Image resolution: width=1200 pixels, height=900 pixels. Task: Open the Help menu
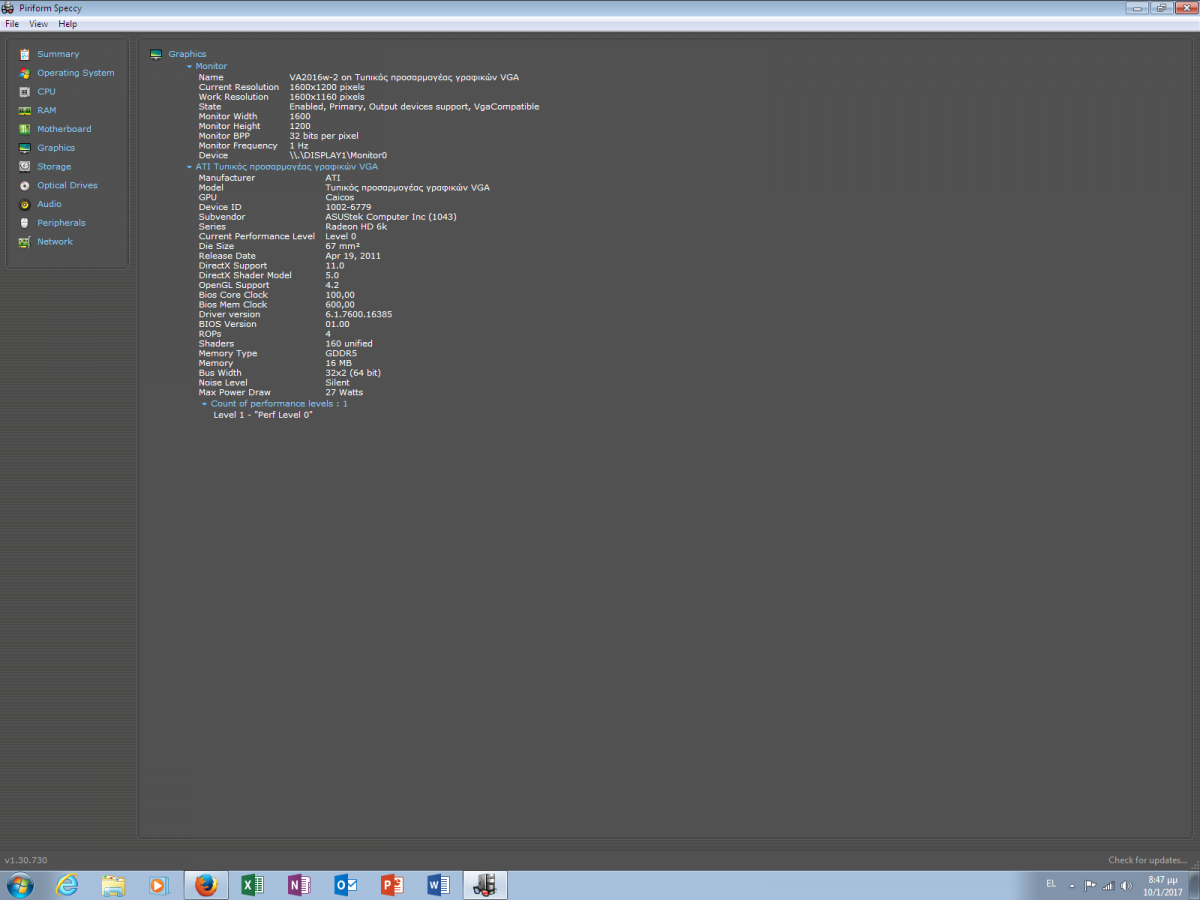click(x=67, y=24)
